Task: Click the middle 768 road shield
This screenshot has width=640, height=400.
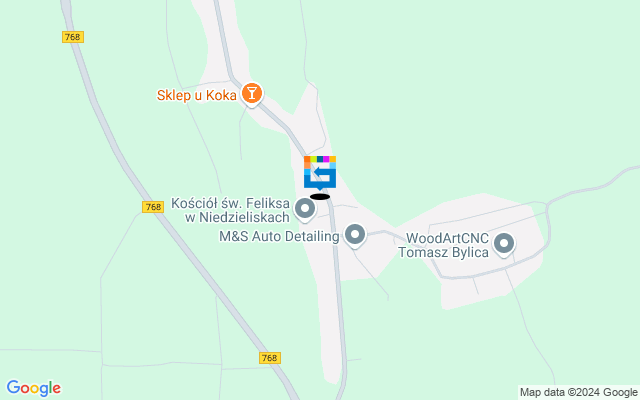Action: tap(153, 207)
